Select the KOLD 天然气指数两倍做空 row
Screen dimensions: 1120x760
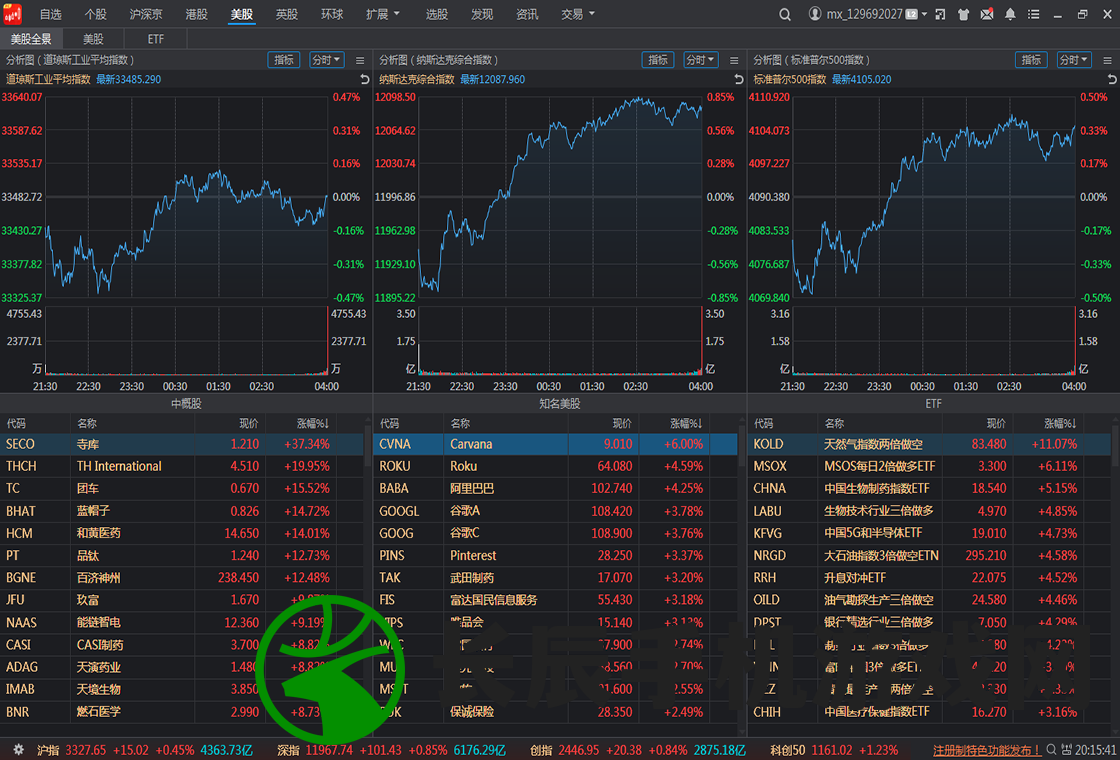[930, 444]
